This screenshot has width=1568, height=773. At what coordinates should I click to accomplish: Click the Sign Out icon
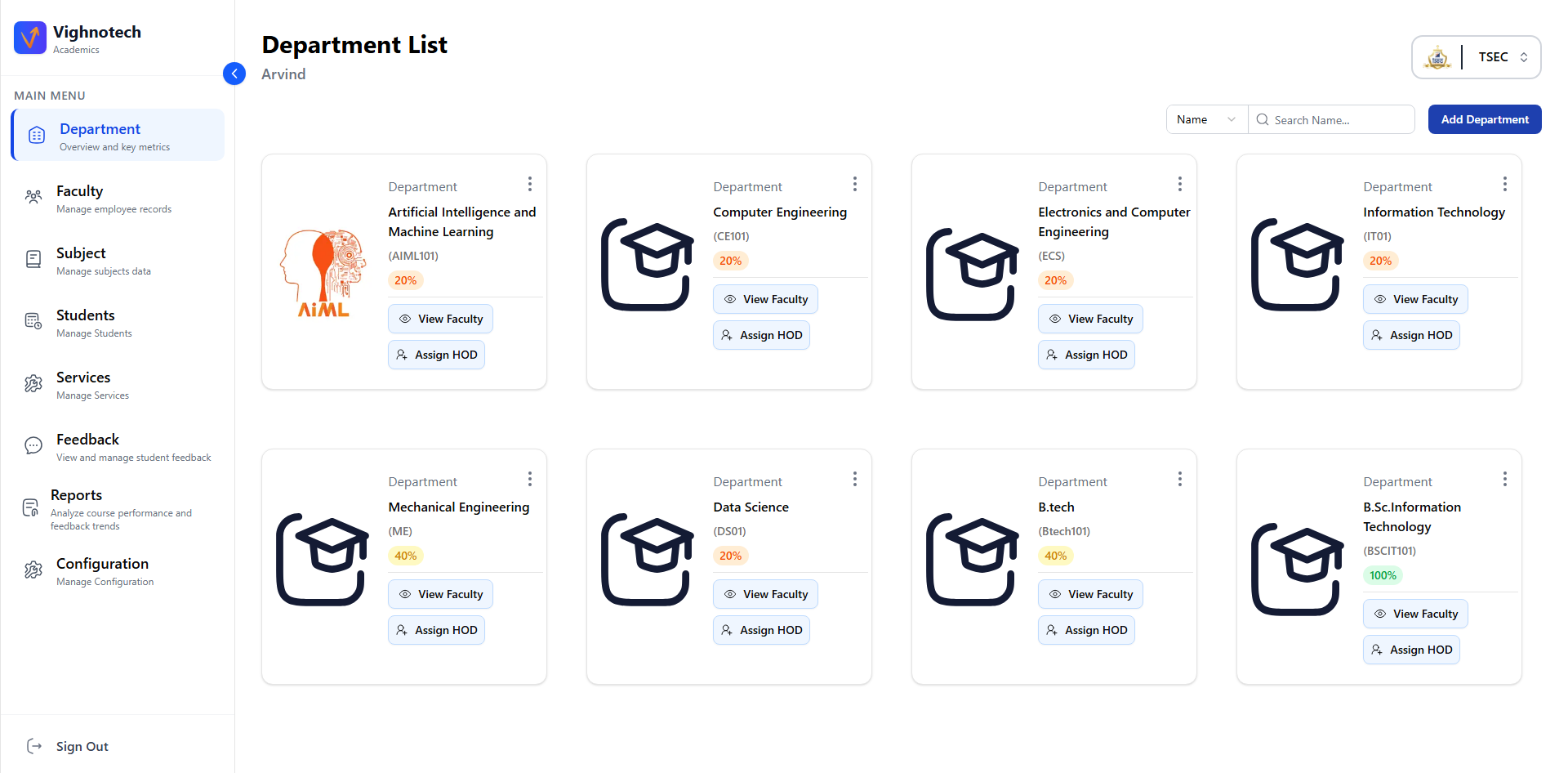pos(34,746)
